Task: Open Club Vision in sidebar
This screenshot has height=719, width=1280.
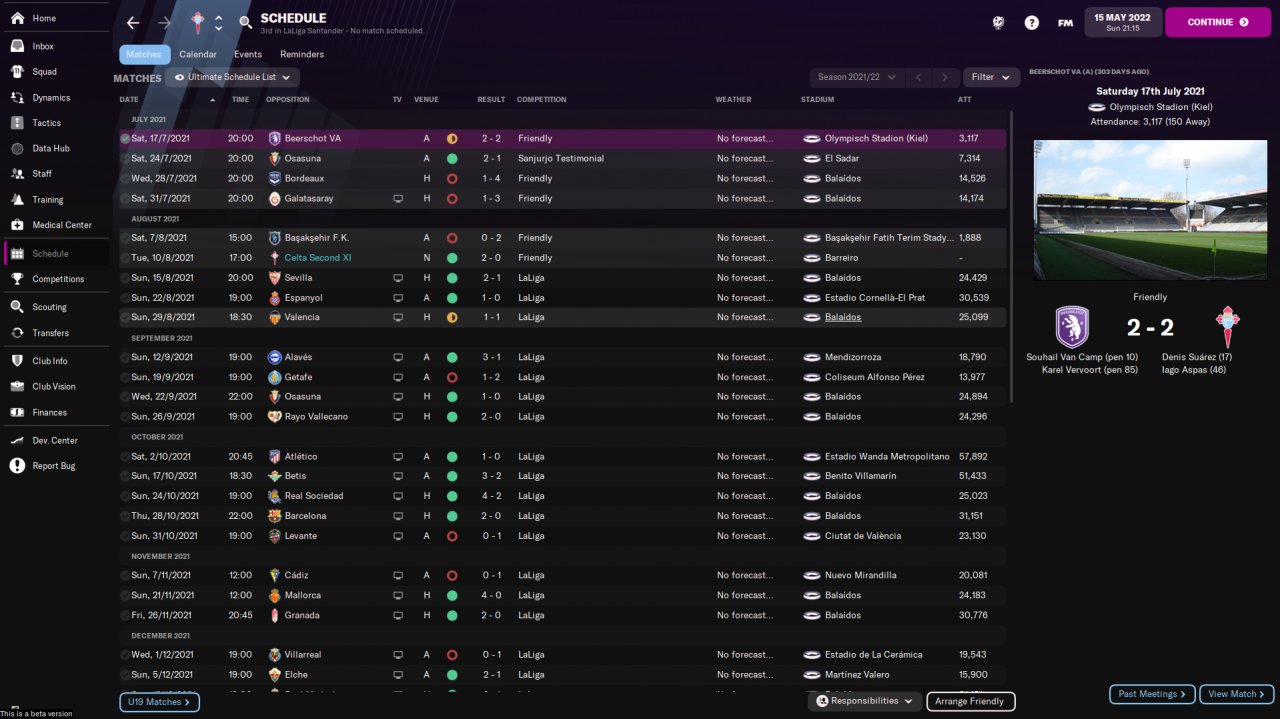Action: (x=53, y=387)
